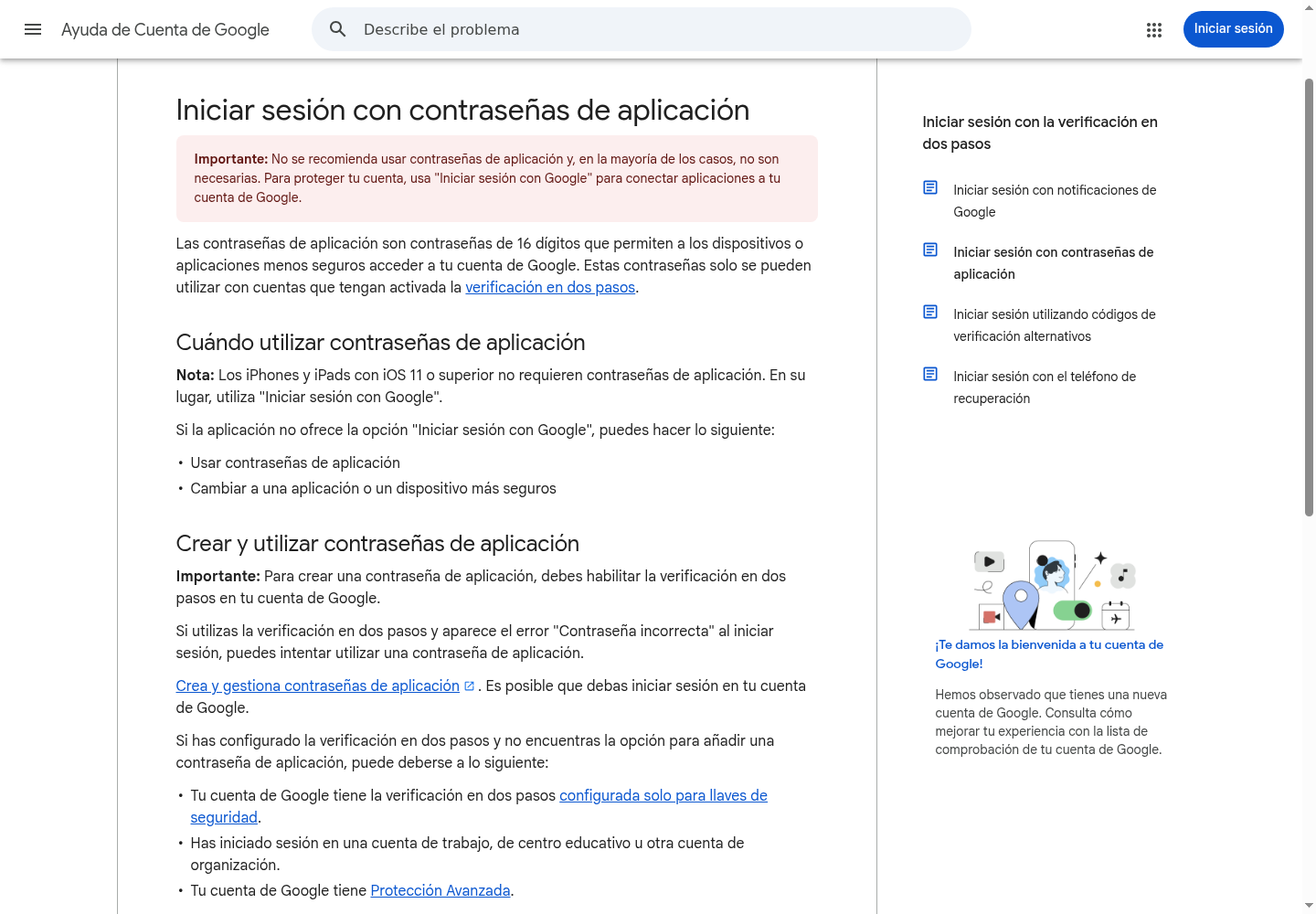Click heading Cuándo utilizar contraseñas de aplicación

pos(380,343)
